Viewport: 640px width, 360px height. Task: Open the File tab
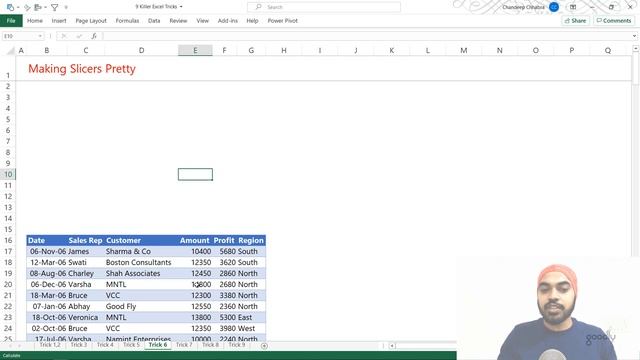click(x=11, y=20)
